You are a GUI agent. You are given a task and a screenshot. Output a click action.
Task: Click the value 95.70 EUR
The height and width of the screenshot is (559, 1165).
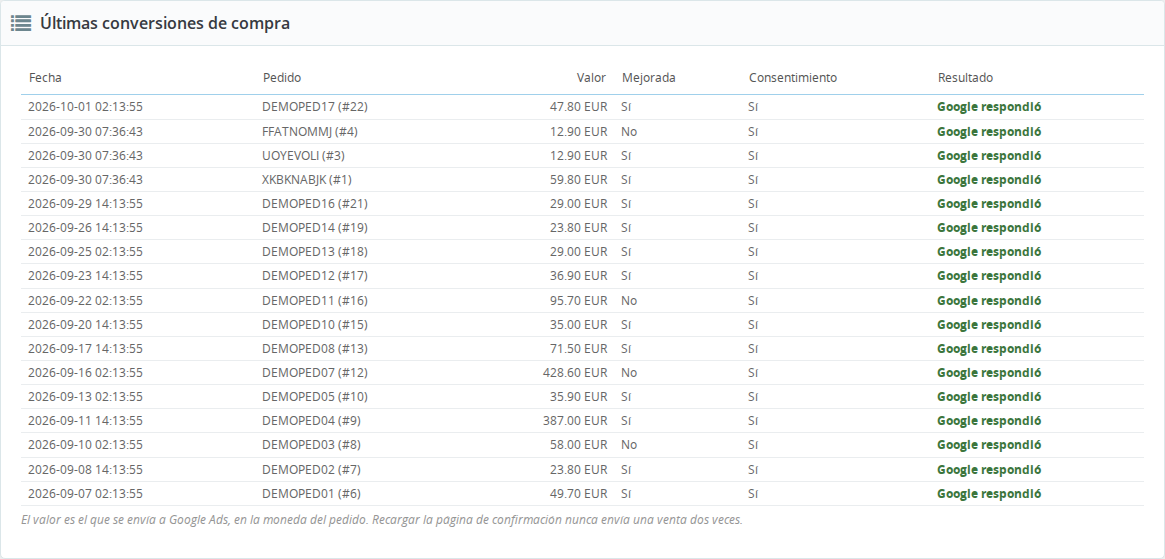(578, 300)
